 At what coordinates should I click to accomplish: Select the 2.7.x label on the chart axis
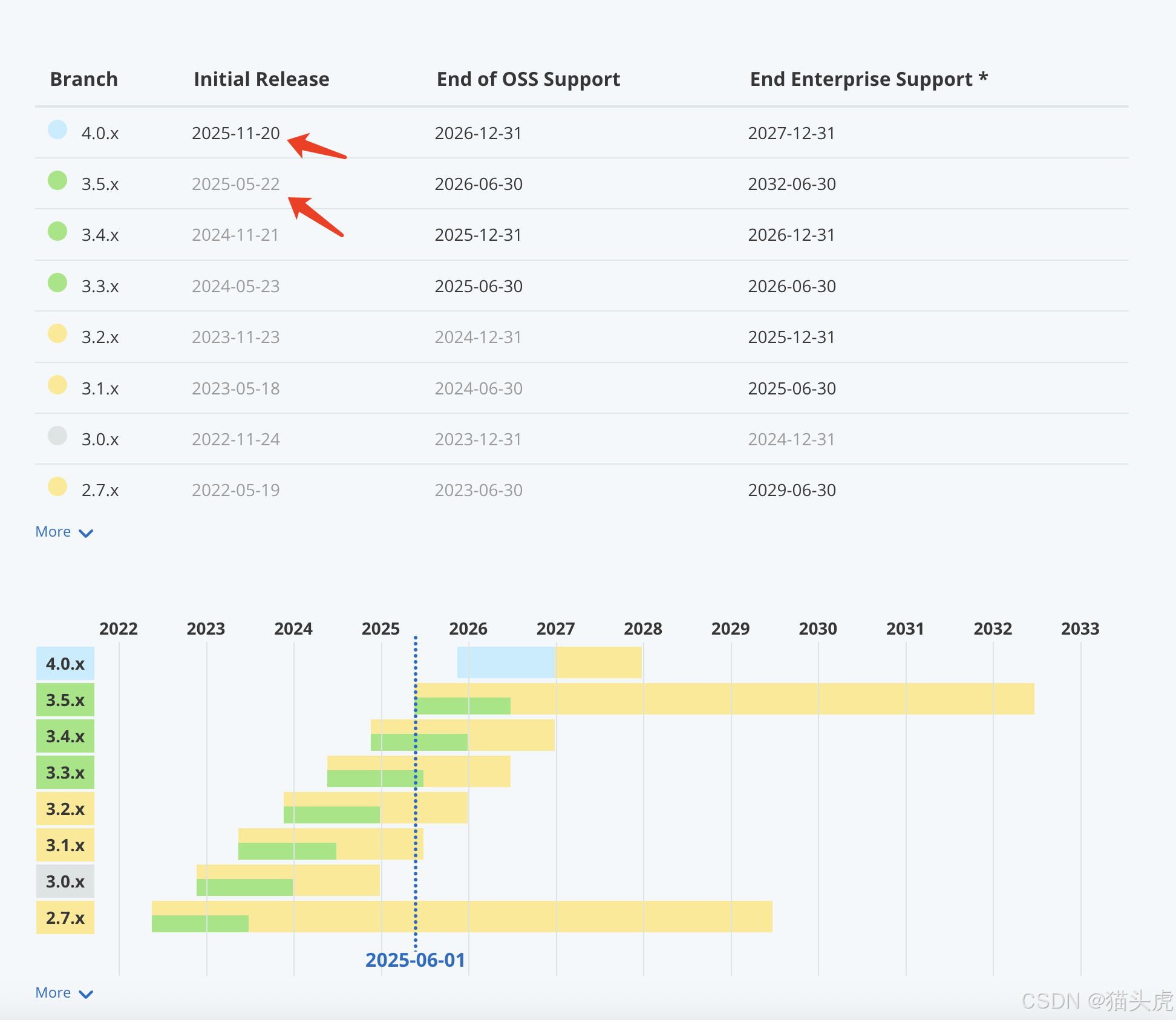click(x=65, y=918)
